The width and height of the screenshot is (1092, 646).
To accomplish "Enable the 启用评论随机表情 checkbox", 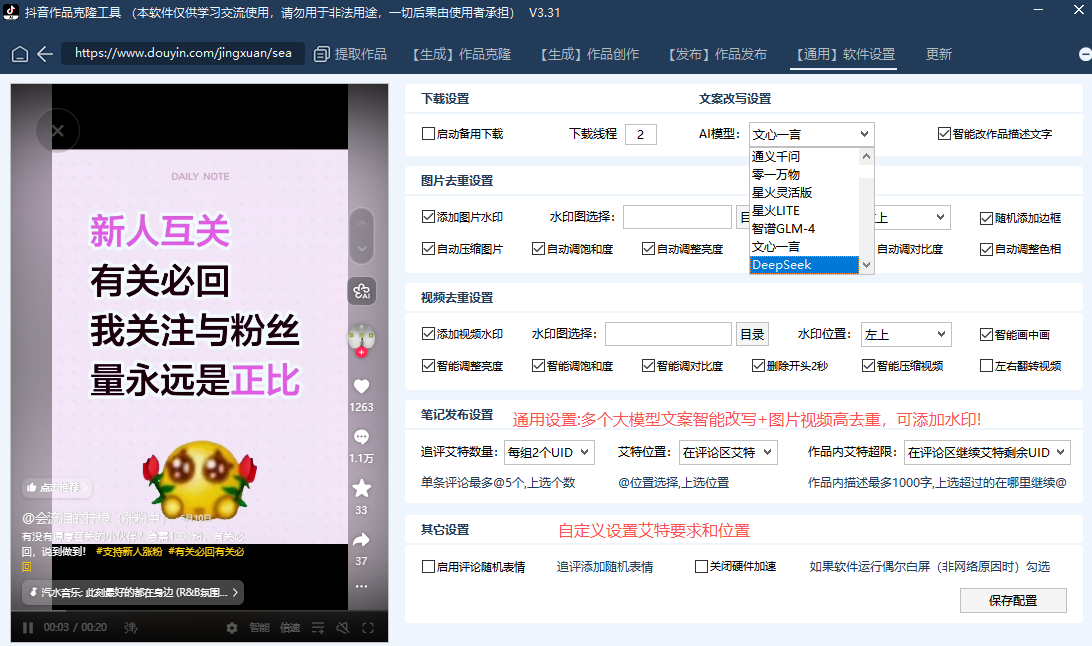I will [x=428, y=567].
